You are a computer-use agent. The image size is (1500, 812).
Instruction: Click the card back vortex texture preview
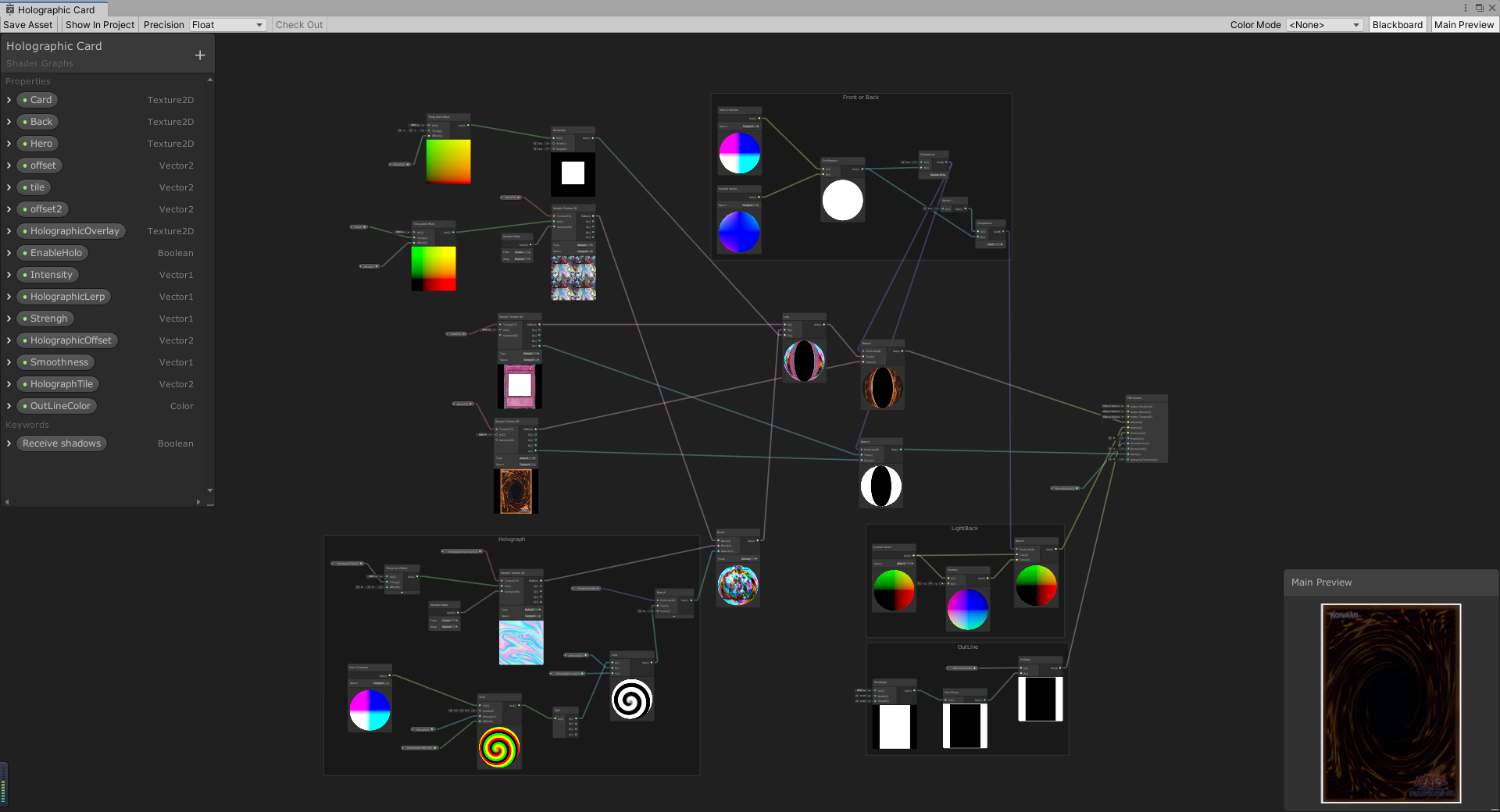[516, 491]
